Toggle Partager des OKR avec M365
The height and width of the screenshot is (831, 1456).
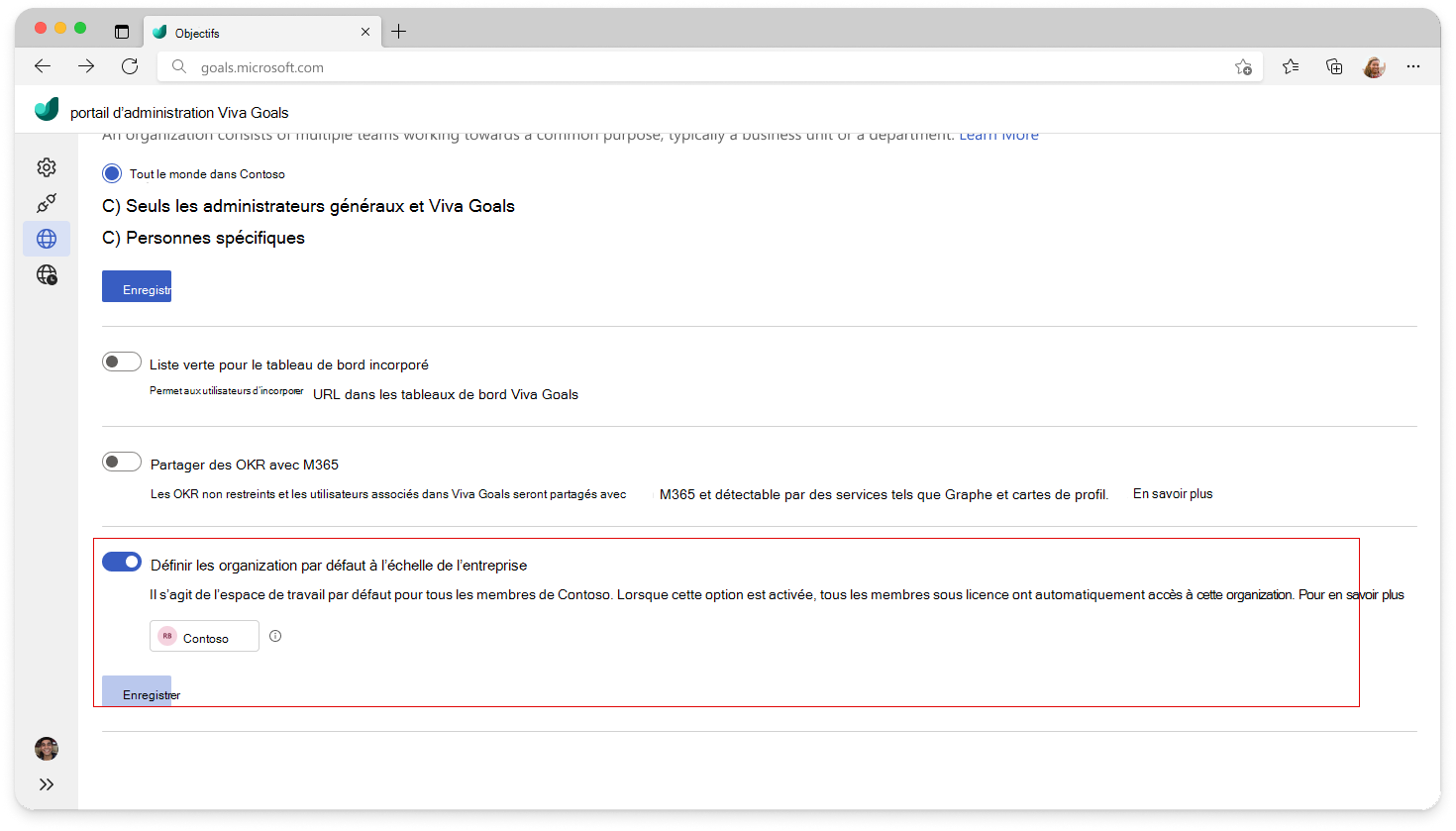(x=122, y=462)
